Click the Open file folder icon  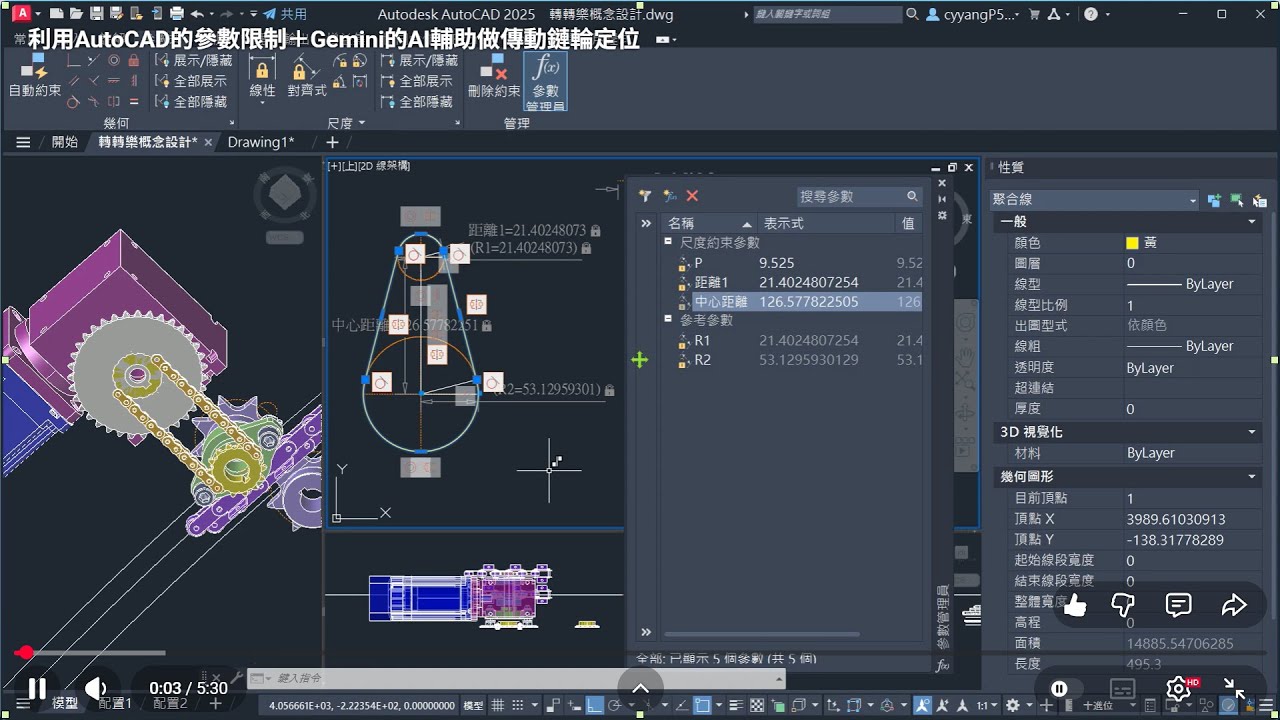click(75, 14)
